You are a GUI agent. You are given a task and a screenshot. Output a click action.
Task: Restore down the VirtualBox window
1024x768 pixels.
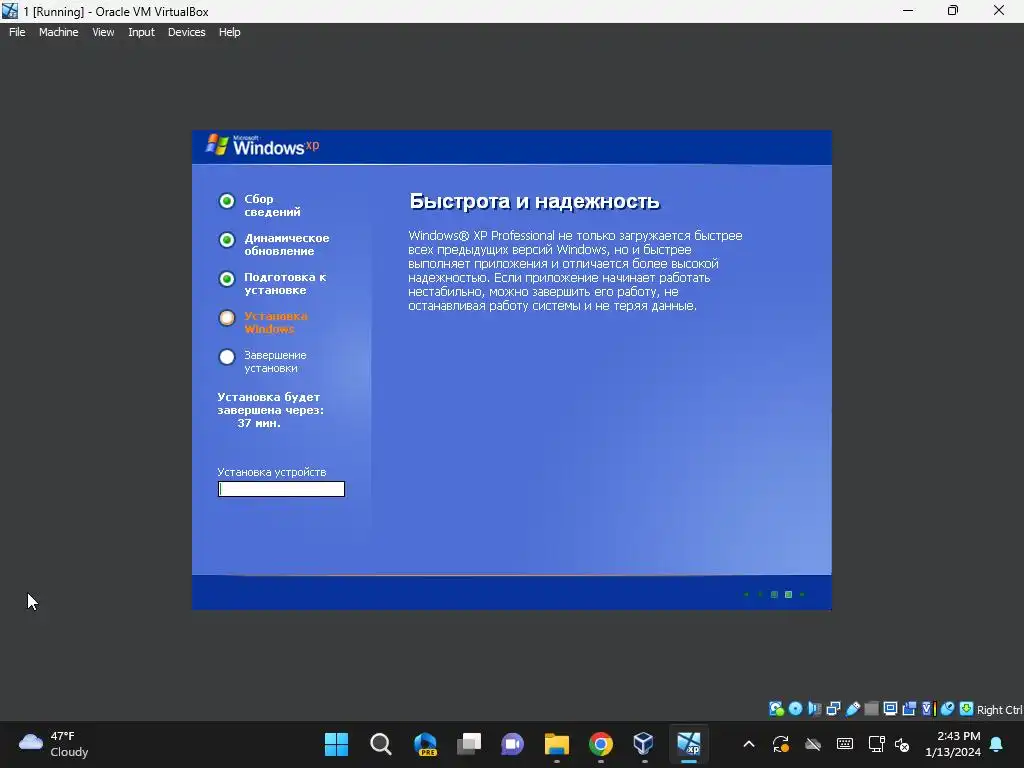[953, 10]
